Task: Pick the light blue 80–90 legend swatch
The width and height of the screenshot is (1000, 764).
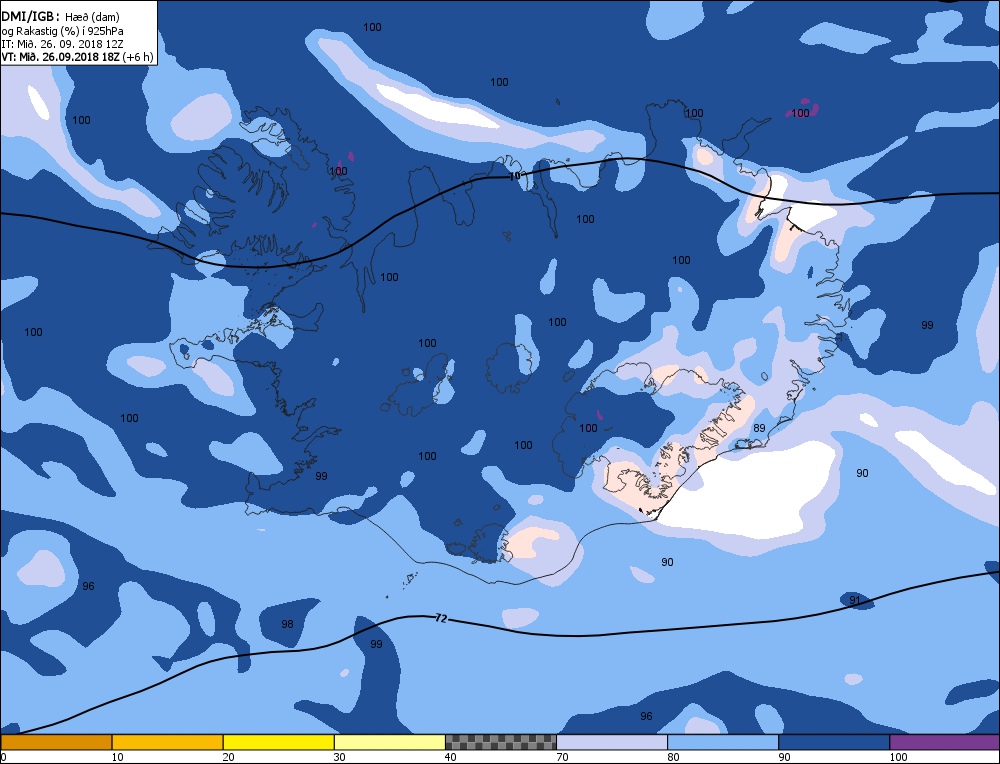Action: tap(723, 742)
